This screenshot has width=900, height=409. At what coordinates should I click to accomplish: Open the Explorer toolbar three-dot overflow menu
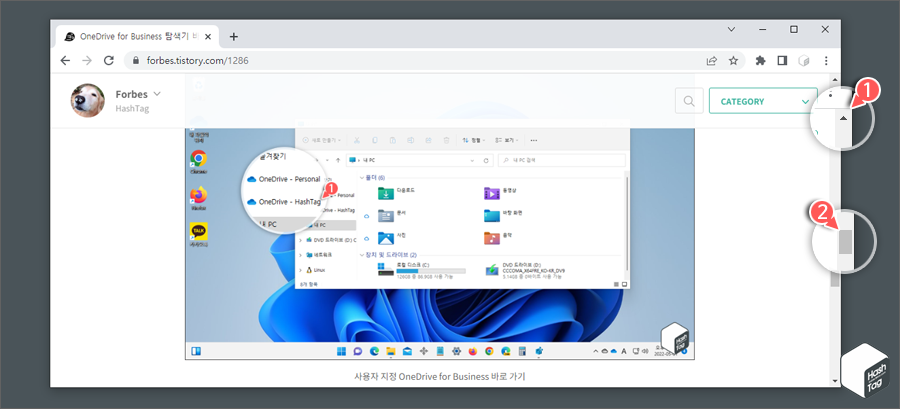(534, 140)
